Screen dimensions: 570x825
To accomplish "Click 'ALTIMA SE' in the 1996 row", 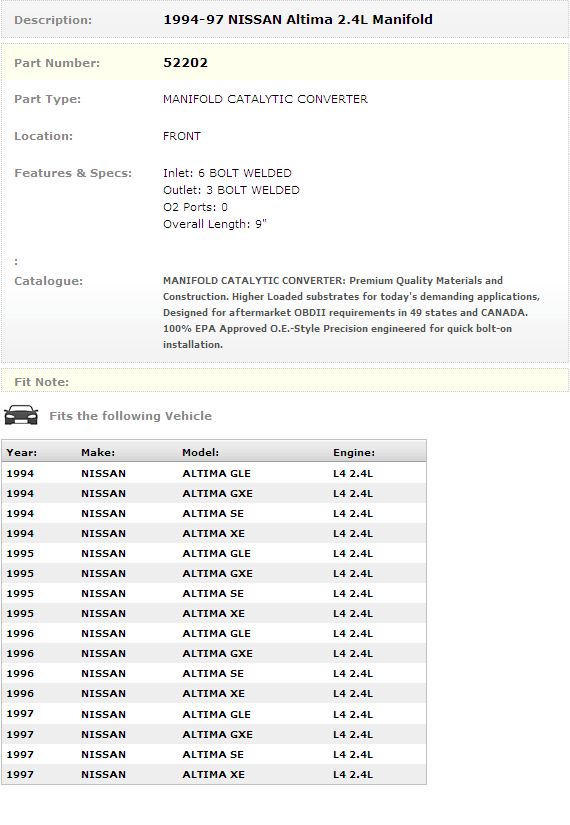I will [x=213, y=673].
